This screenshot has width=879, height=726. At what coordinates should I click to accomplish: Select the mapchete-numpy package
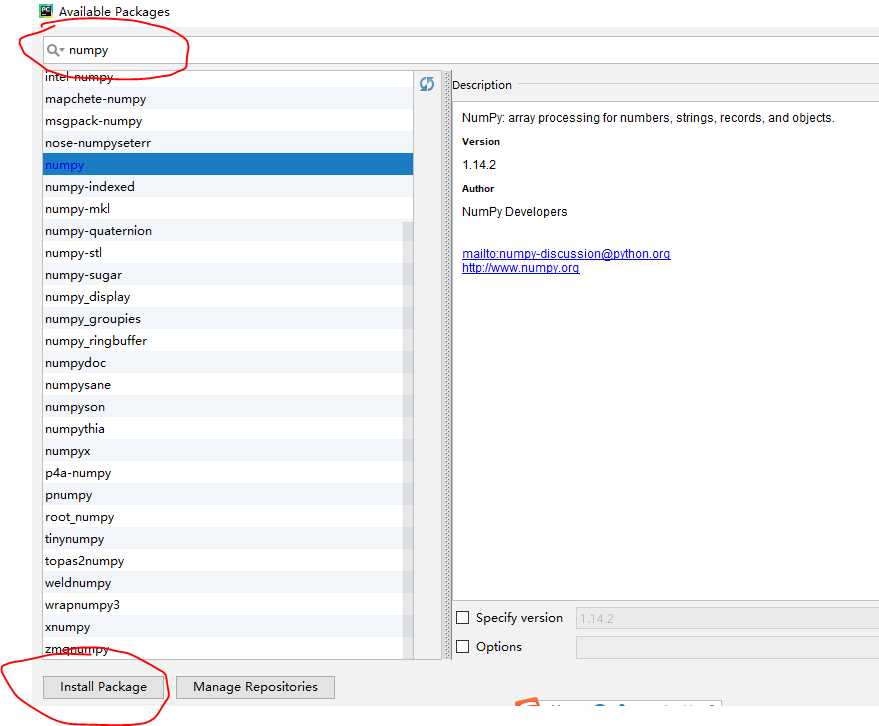tap(228, 99)
